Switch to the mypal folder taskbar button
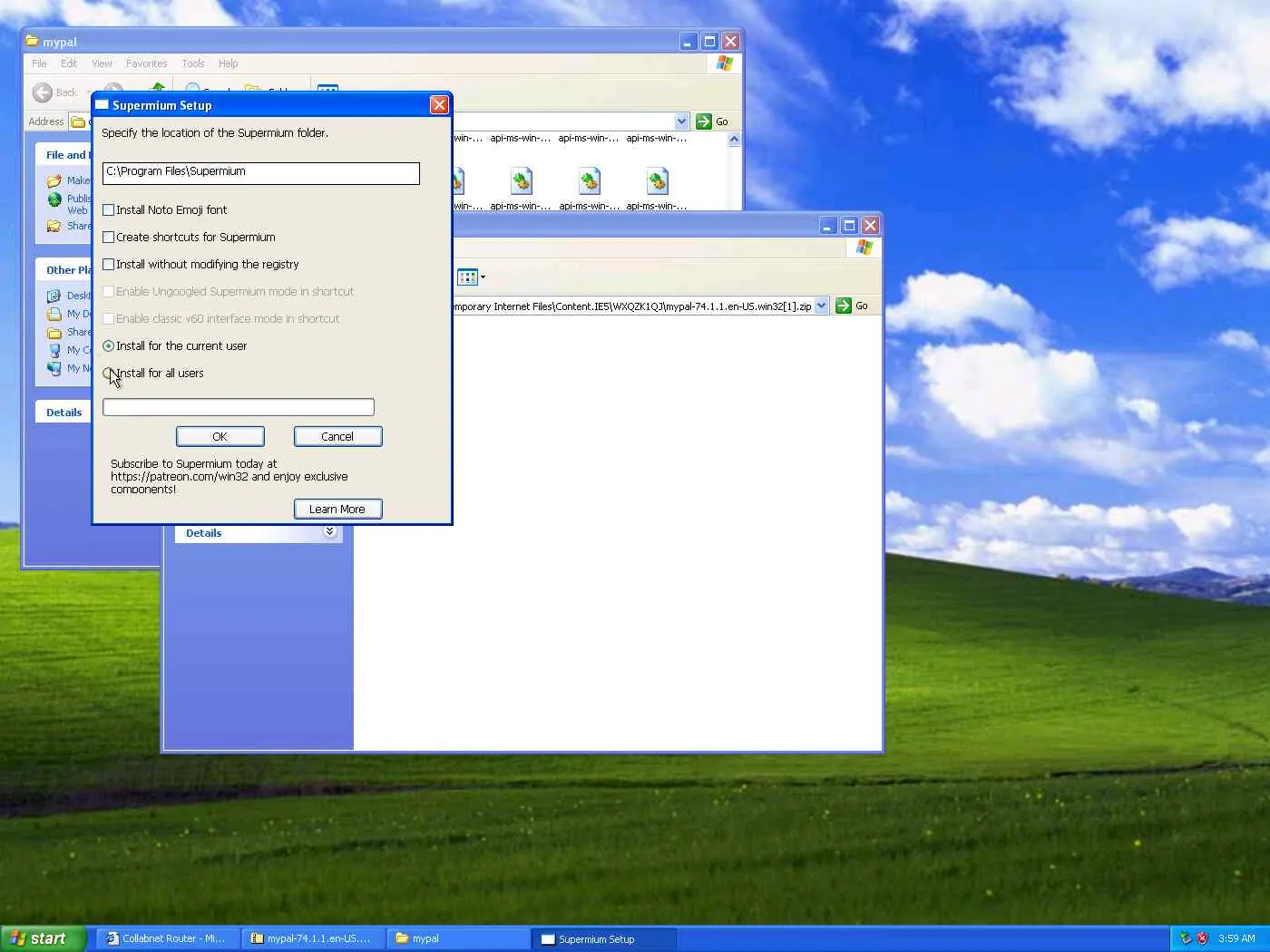 459,938
